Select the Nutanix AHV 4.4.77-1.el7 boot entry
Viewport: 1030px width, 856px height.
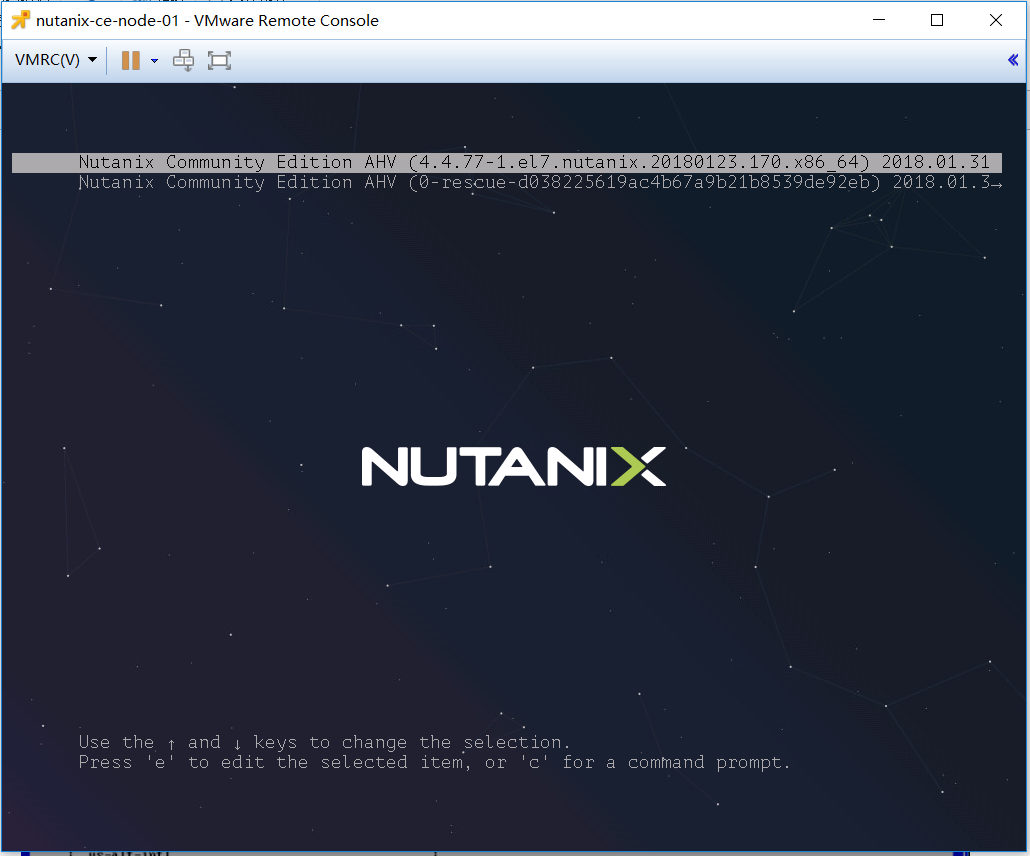pyautogui.click(x=506, y=162)
